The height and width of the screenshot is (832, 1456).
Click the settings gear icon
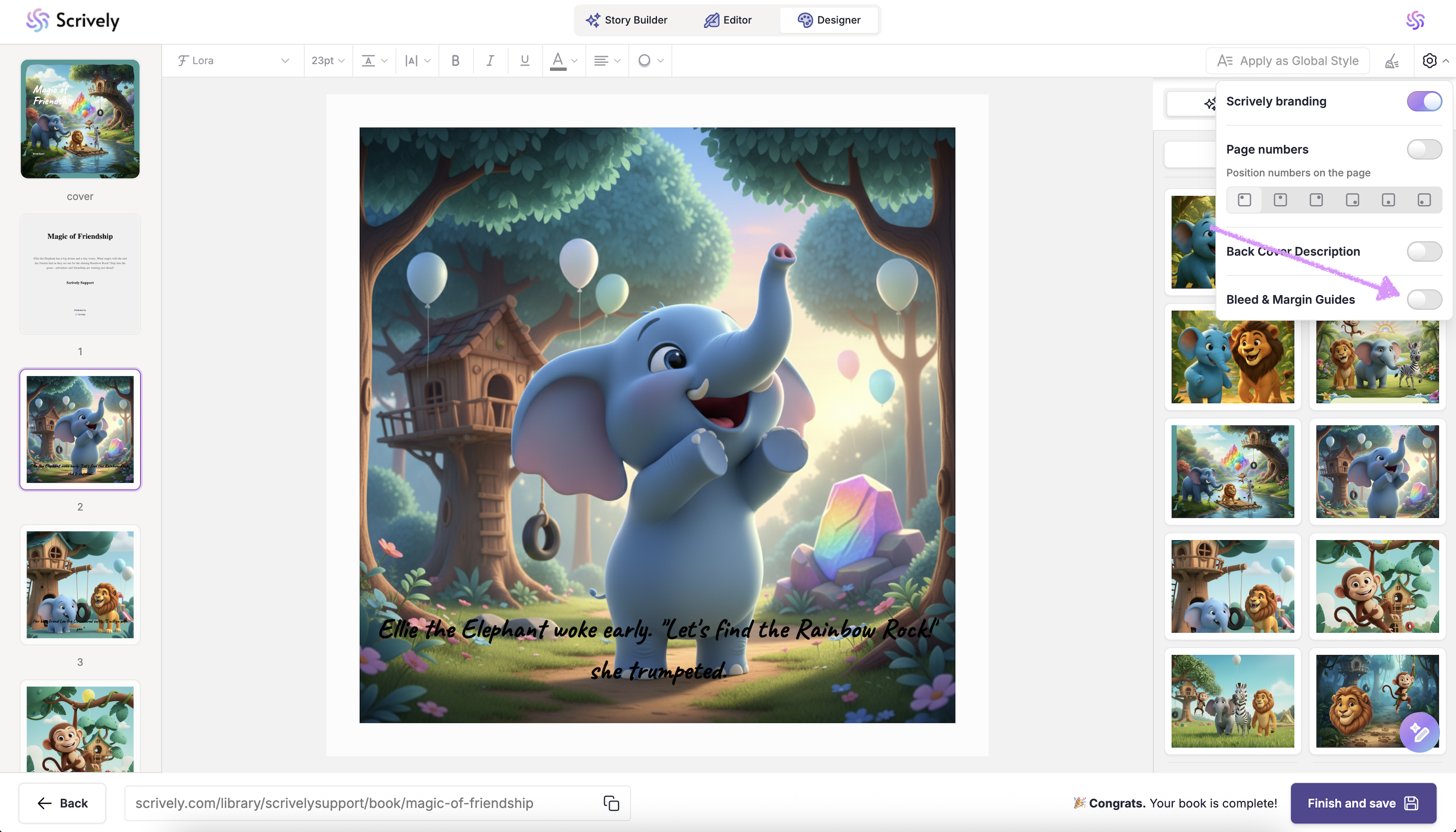1429,61
